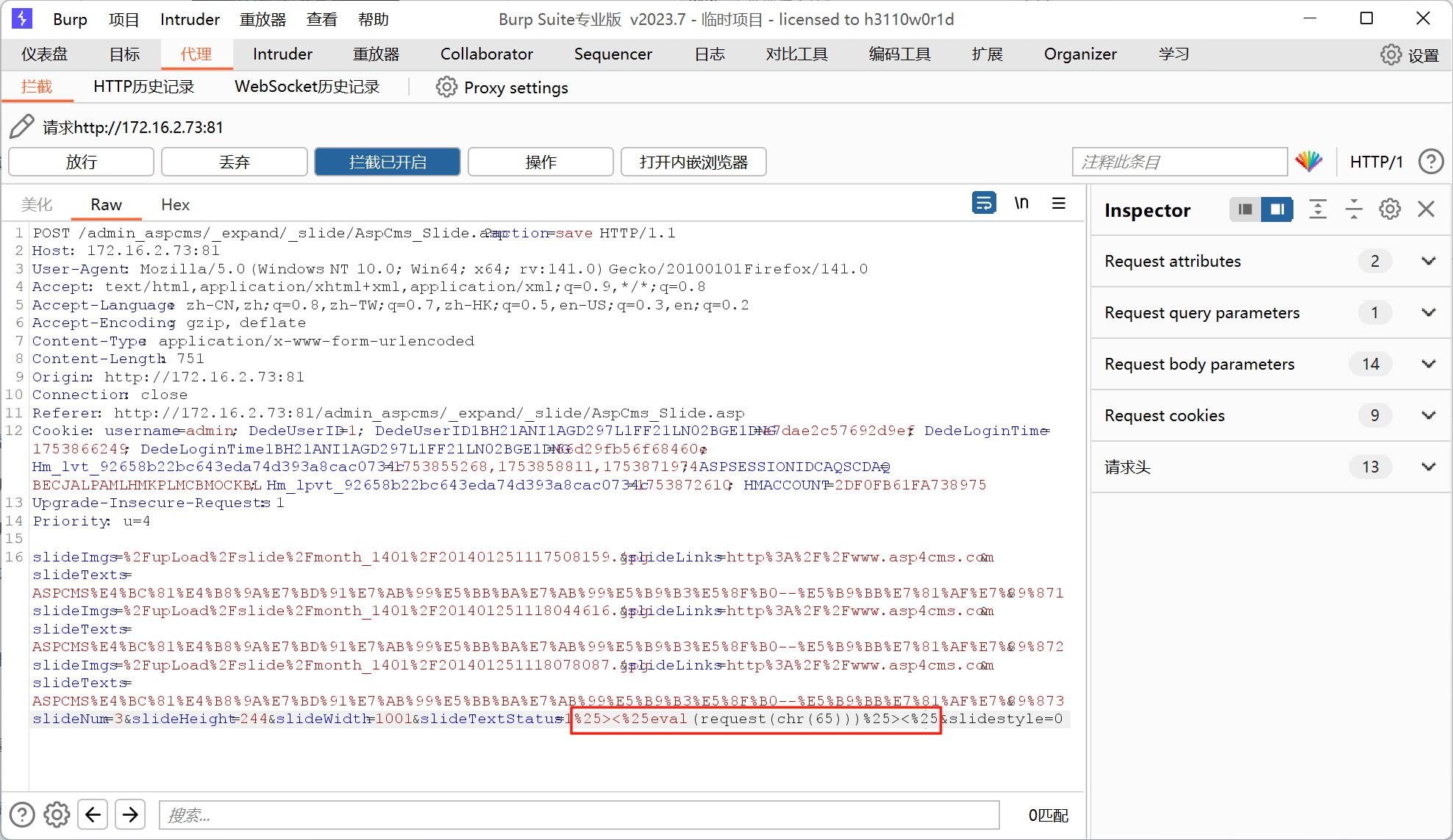This screenshot has width=1453, height=840.
Task: Click the Host header line in request
Action: (x=126, y=251)
